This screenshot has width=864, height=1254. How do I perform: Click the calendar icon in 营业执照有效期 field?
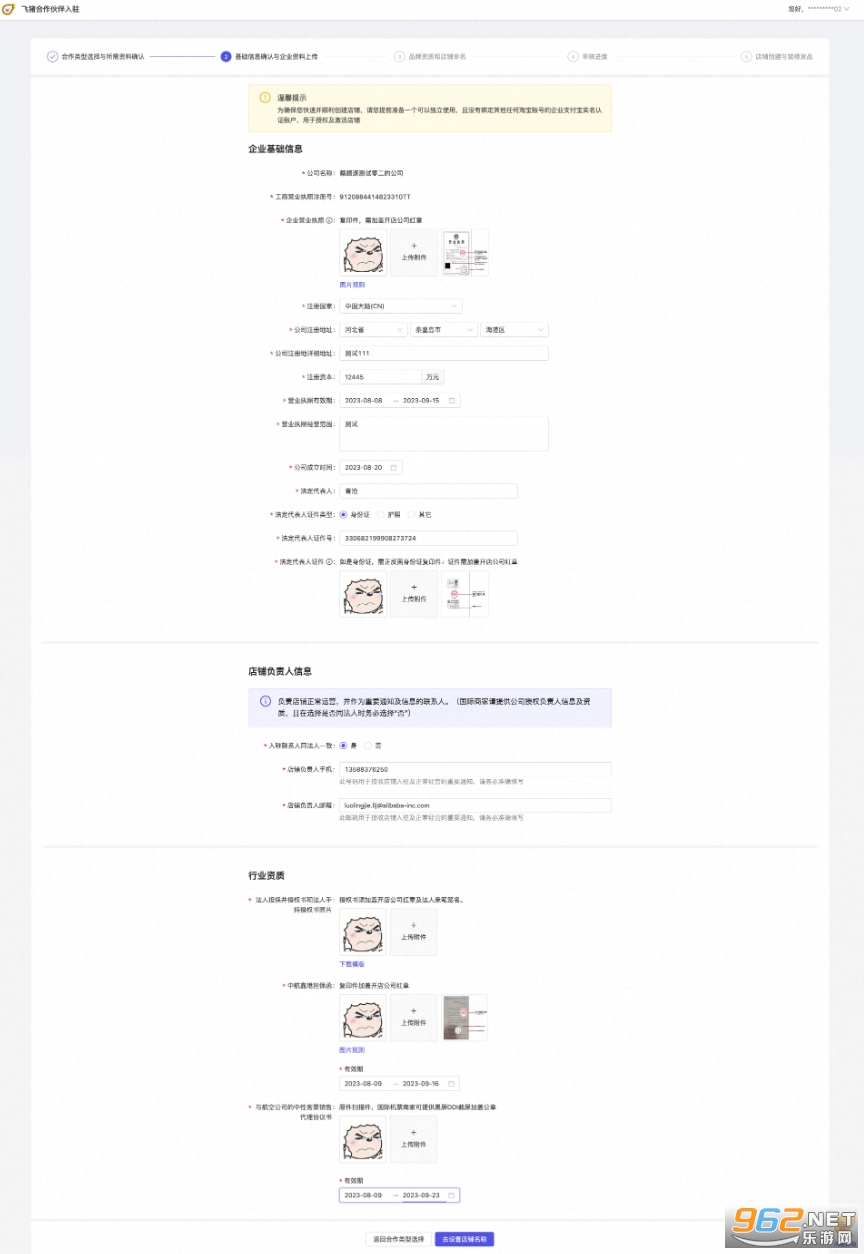click(x=452, y=401)
